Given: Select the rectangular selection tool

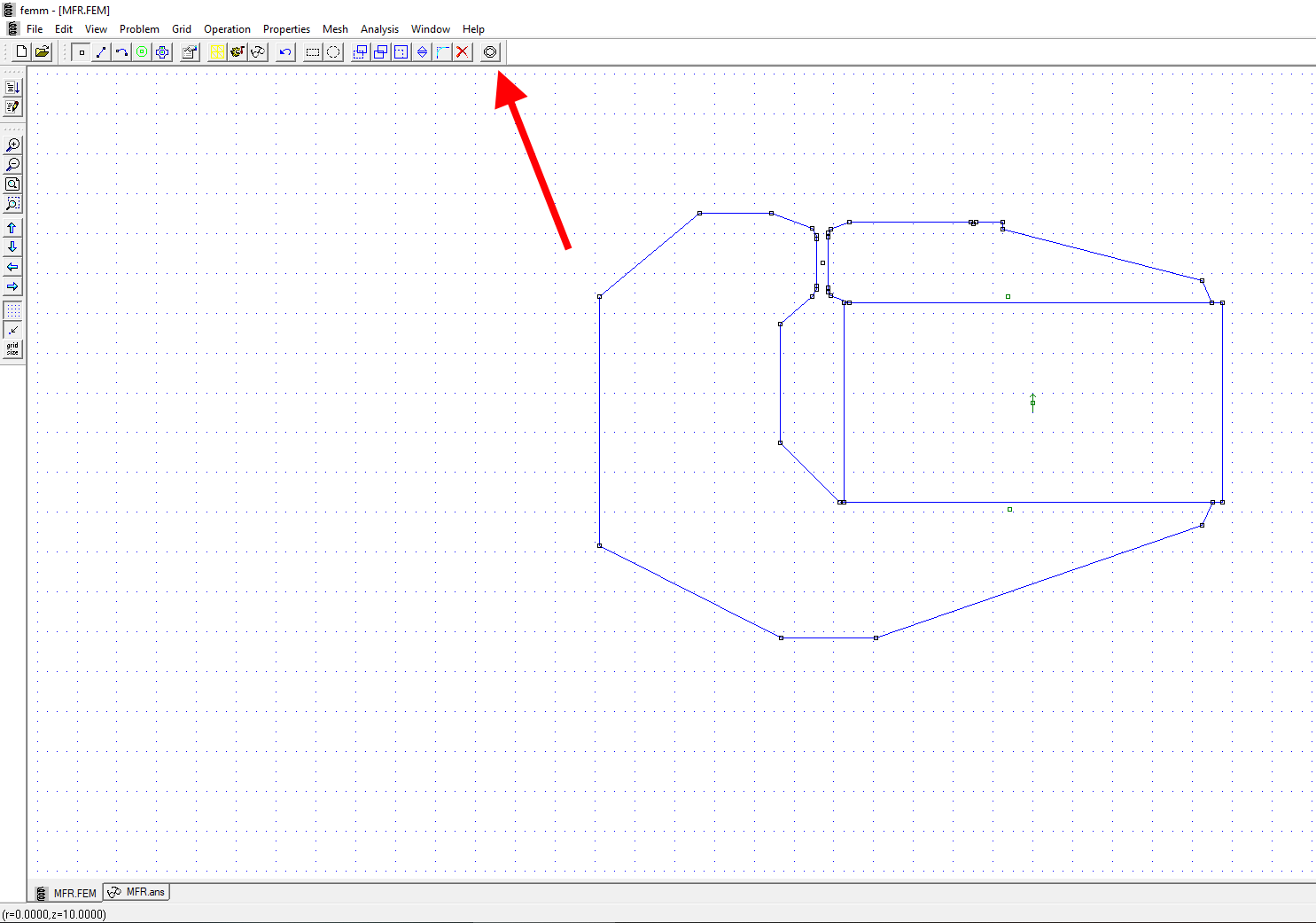Looking at the screenshot, I should click(313, 51).
